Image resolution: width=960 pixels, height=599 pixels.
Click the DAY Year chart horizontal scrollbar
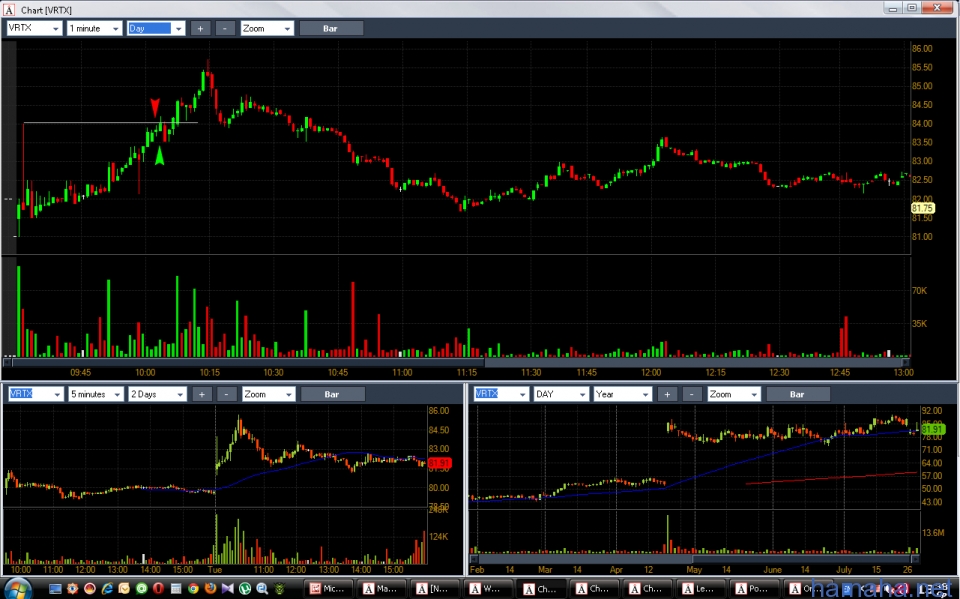tap(695, 559)
